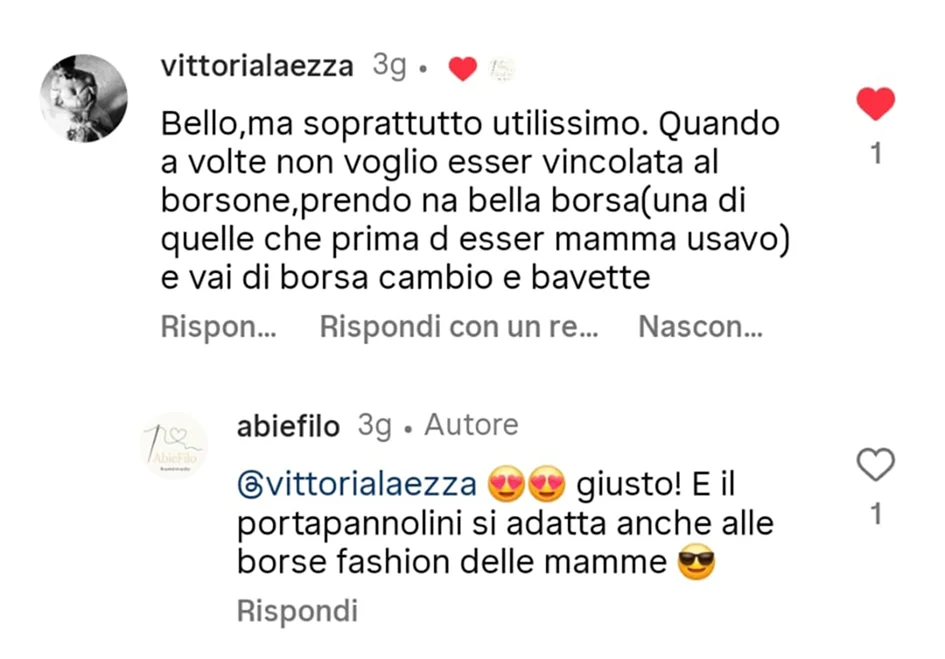Viewport: 945px width, 659px height.
Task: Click the '3g' timestamp on vittorialaezza's comment
Action: tap(389, 65)
